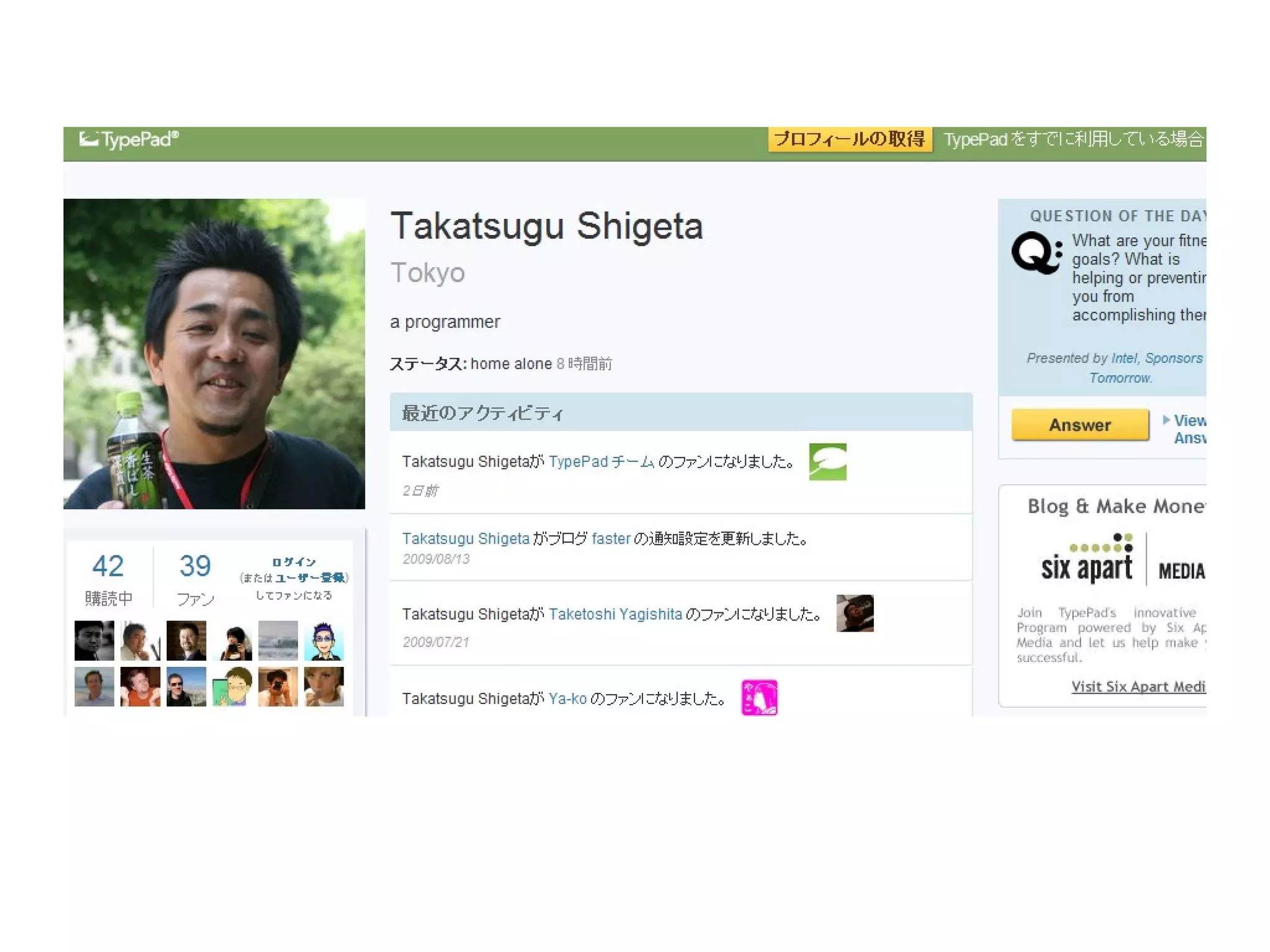Screen dimensions: 1270x952
Task: Open the TypePad チーム link
Action: click(601, 462)
